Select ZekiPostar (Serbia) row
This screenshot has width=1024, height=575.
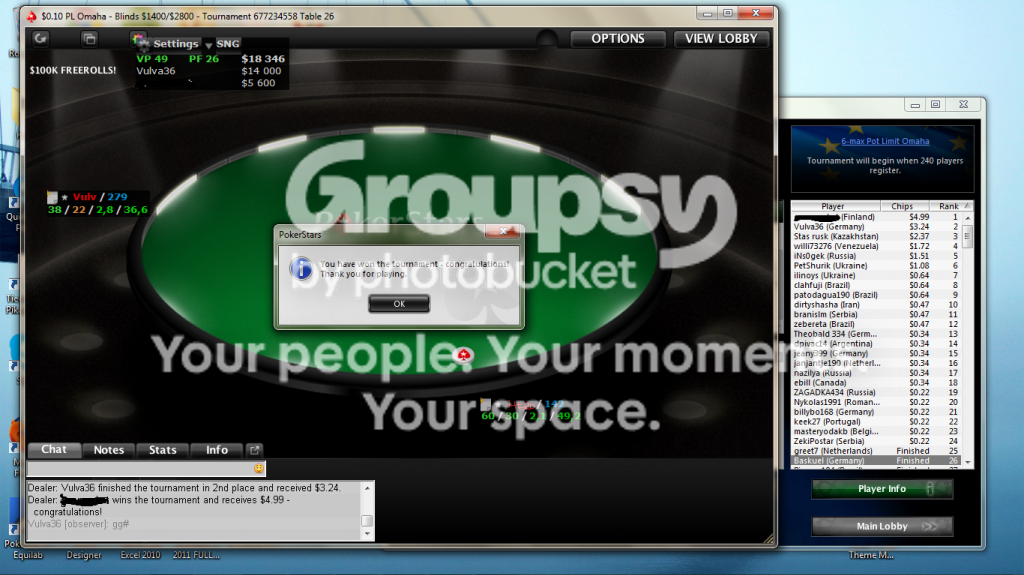pos(876,441)
